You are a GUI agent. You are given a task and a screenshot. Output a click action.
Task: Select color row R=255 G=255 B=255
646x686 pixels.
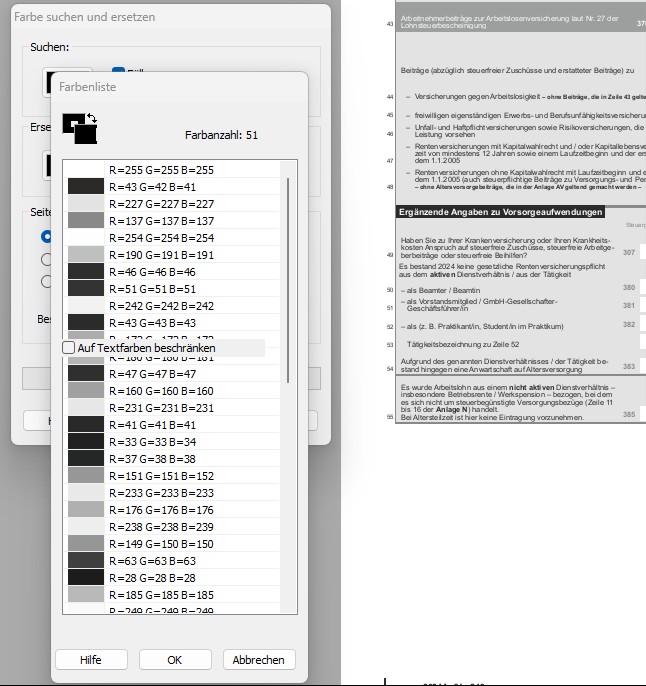point(172,170)
